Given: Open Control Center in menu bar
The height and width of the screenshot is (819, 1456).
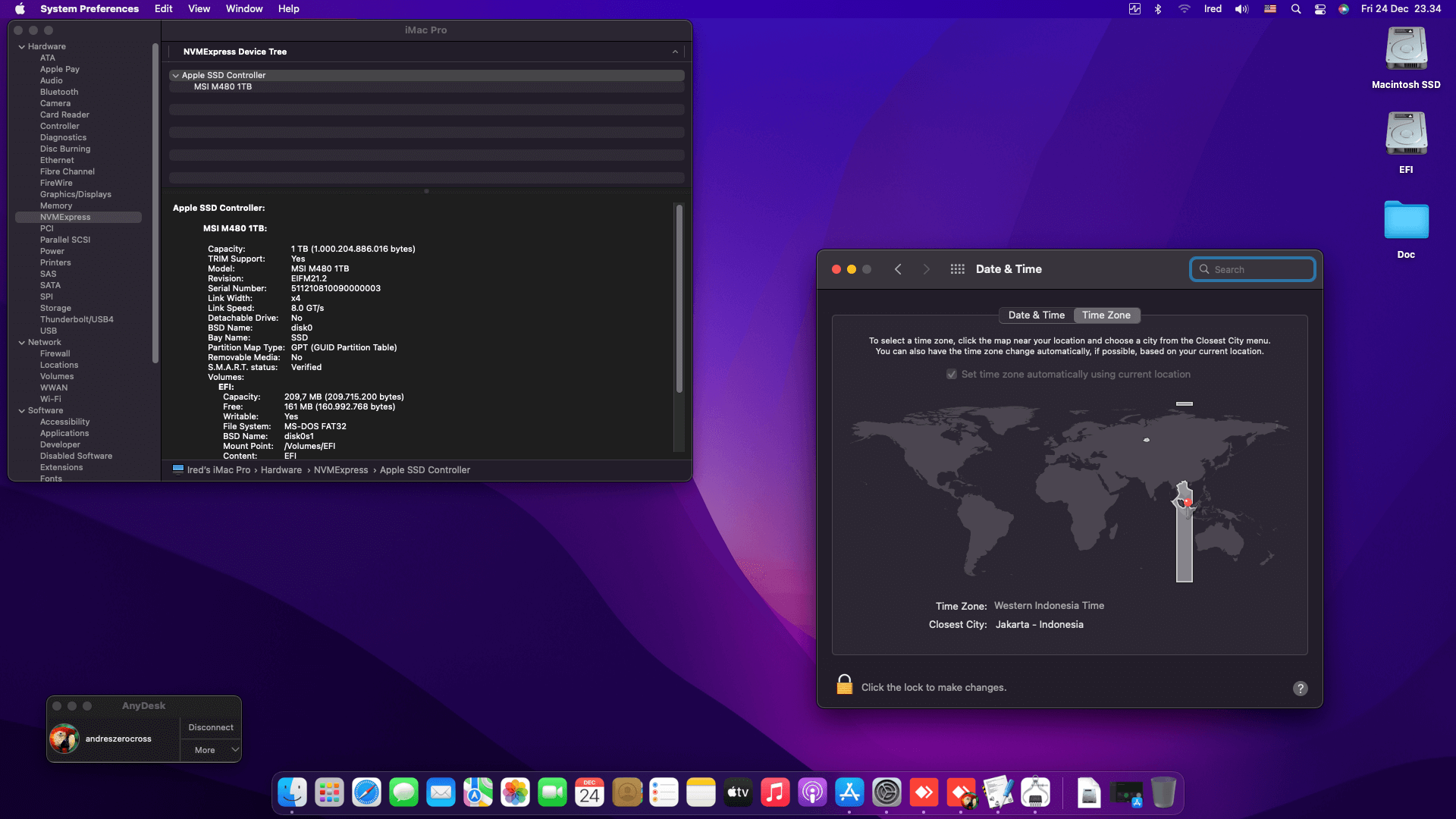Looking at the screenshot, I should click(x=1320, y=9).
